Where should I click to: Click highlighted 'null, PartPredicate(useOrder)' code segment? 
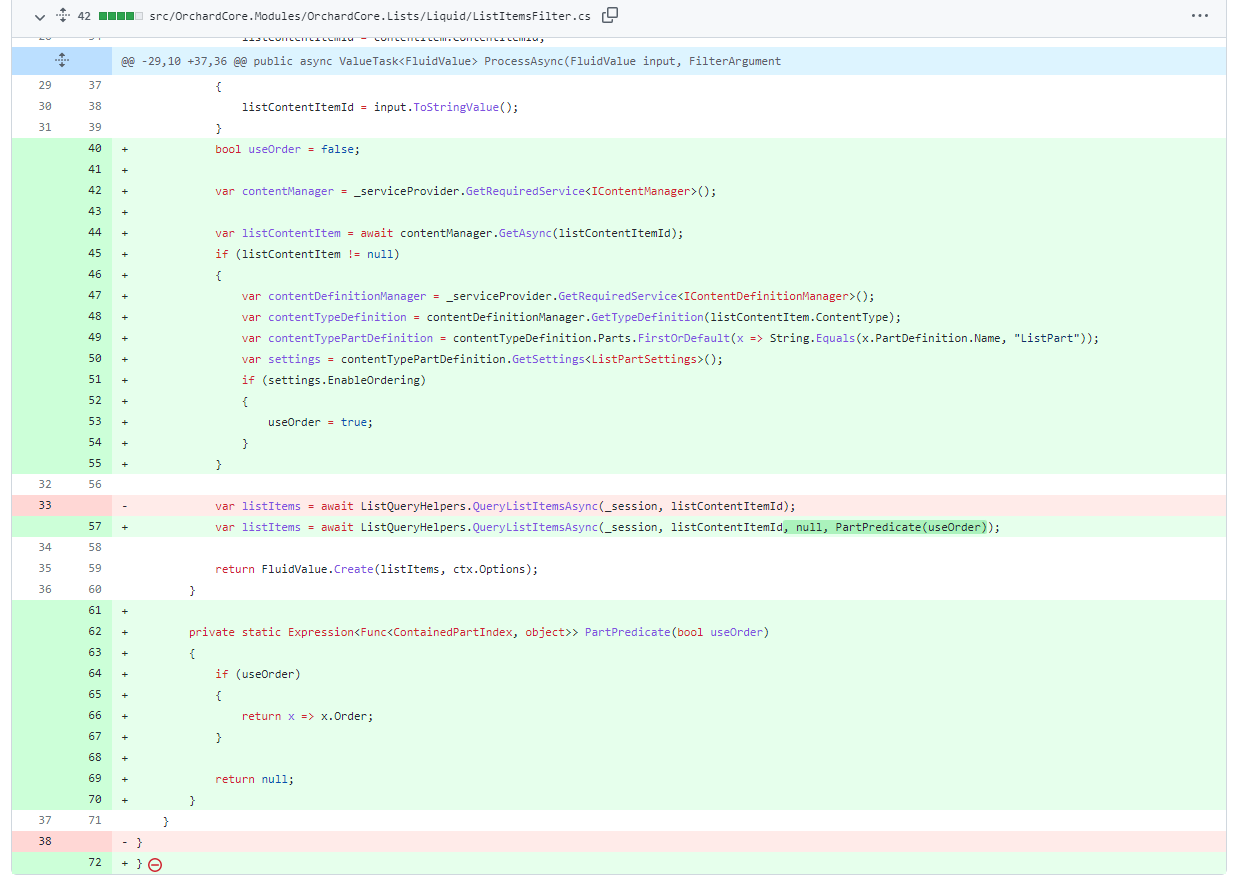[885, 527]
